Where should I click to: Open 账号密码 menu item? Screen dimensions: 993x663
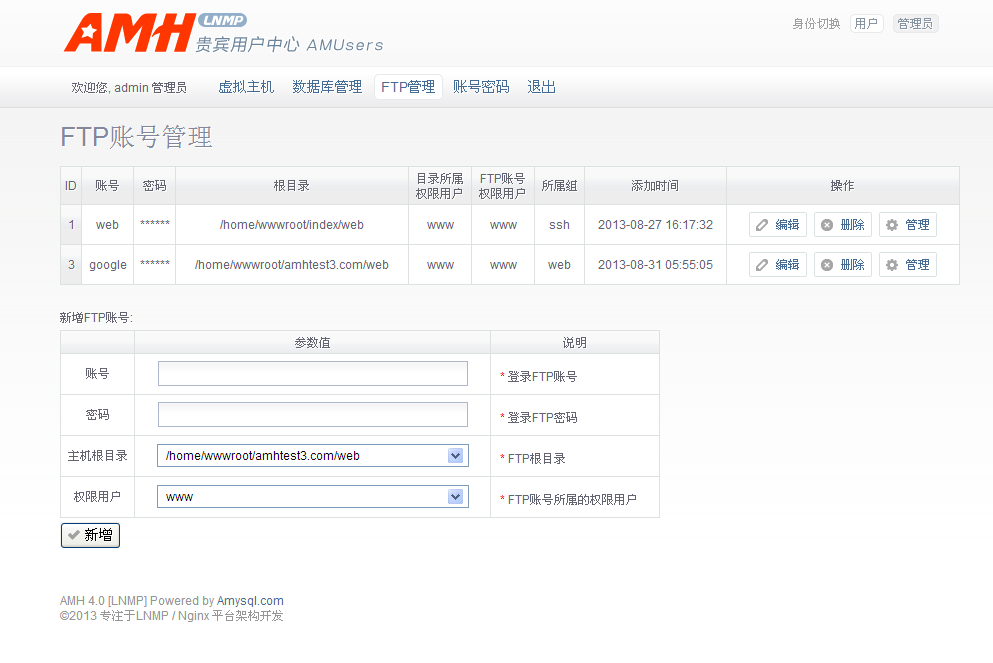(x=481, y=87)
